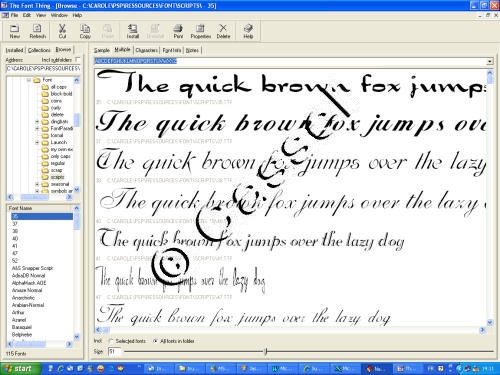Click the Delete toolbar icon
This screenshot has width=500, height=375.
[223, 31]
